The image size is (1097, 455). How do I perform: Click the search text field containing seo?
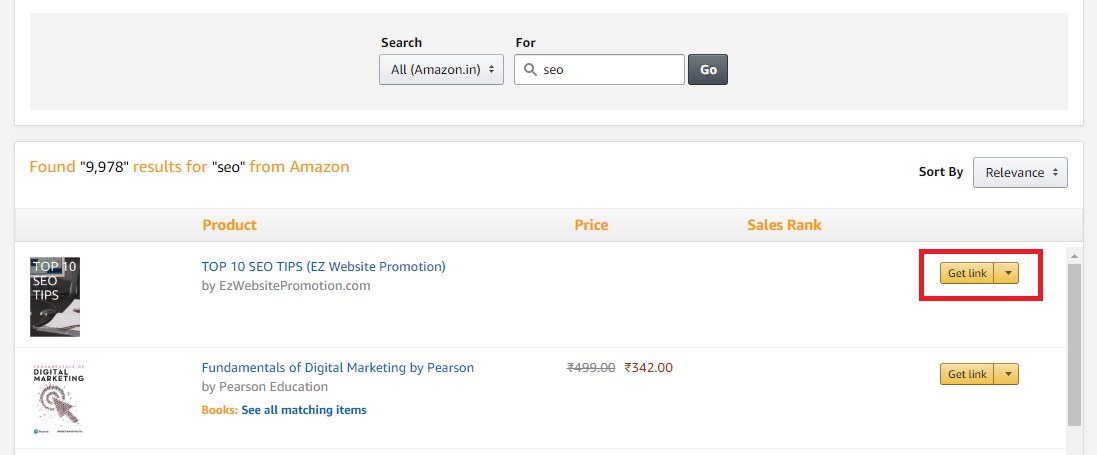tap(599, 70)
